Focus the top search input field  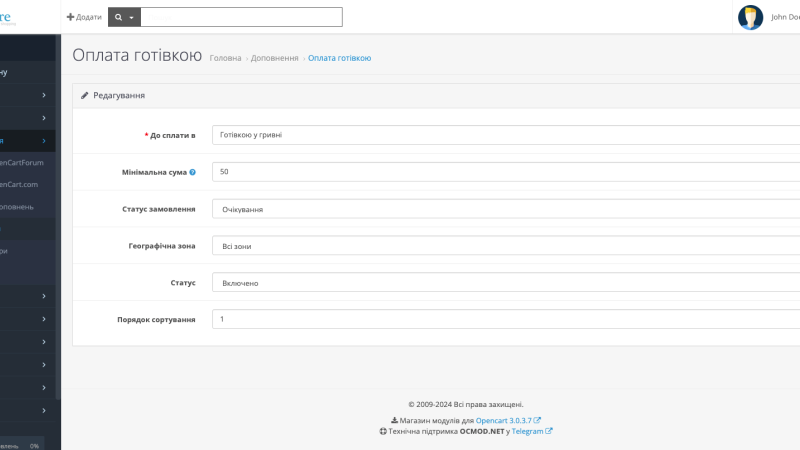(241, 17)
